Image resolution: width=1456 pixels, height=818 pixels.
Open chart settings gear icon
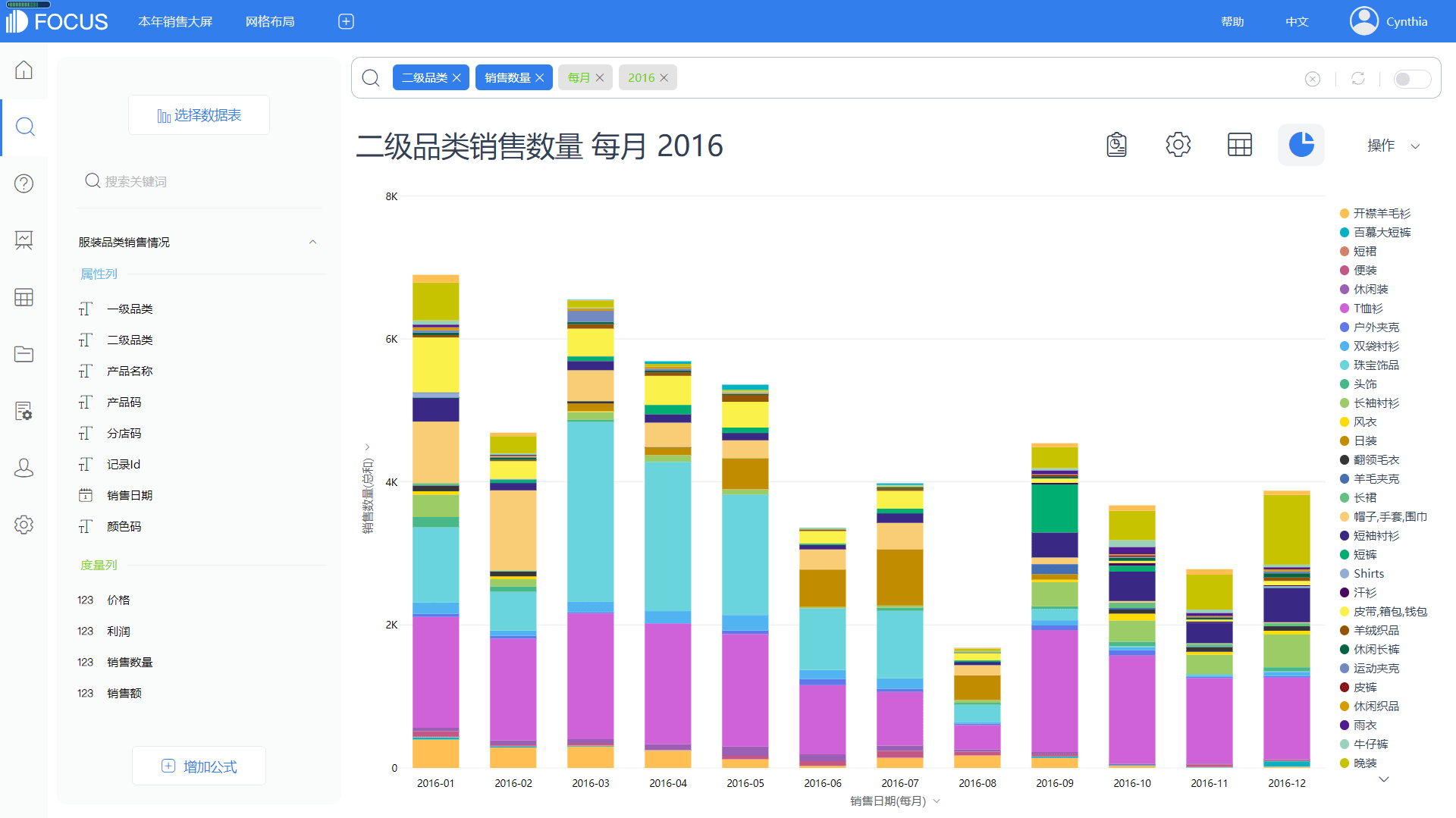[1178, 144]
